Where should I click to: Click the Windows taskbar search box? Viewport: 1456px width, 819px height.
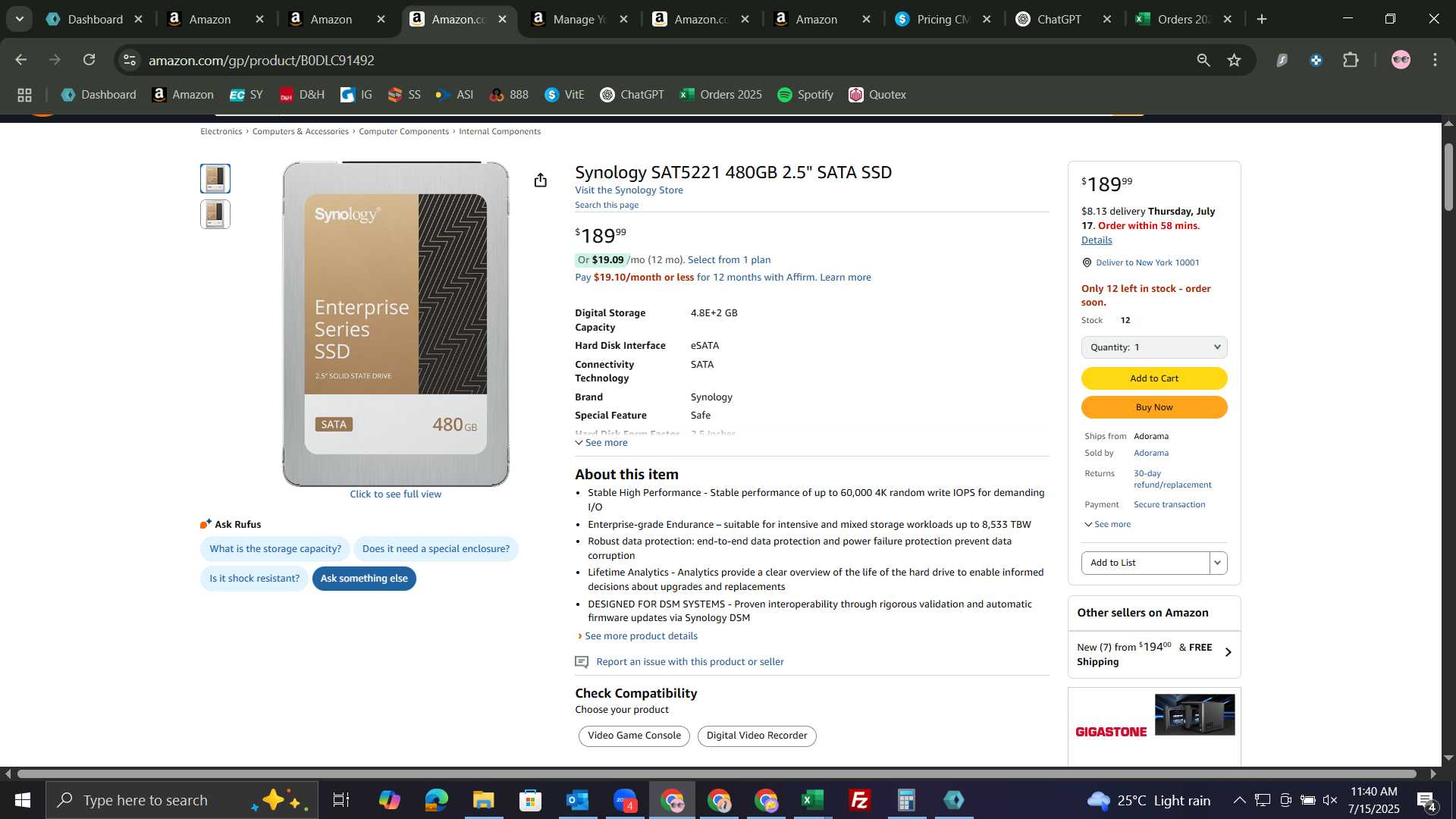click(182, 800)
